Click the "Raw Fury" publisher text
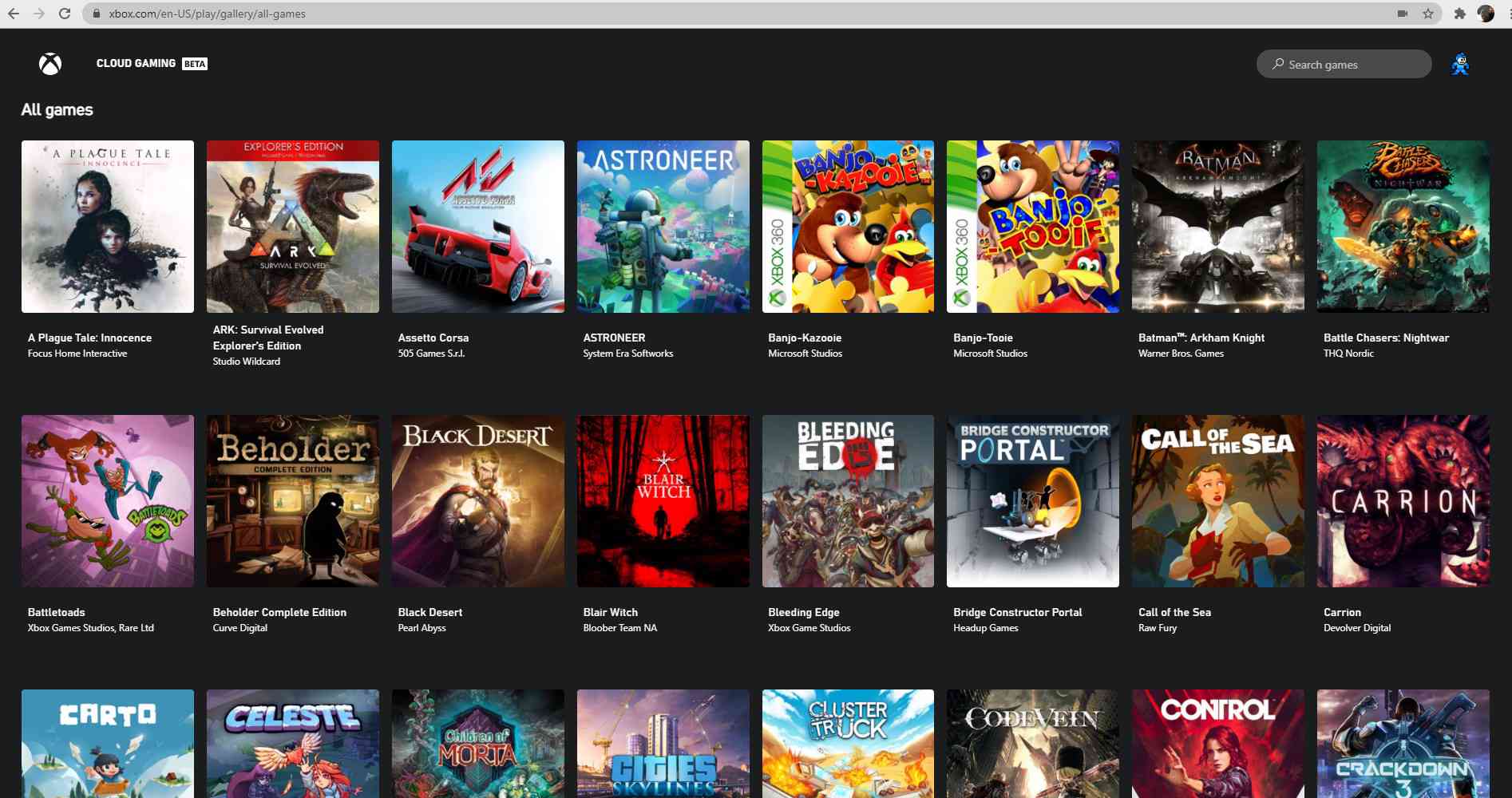 point(1158,628)
